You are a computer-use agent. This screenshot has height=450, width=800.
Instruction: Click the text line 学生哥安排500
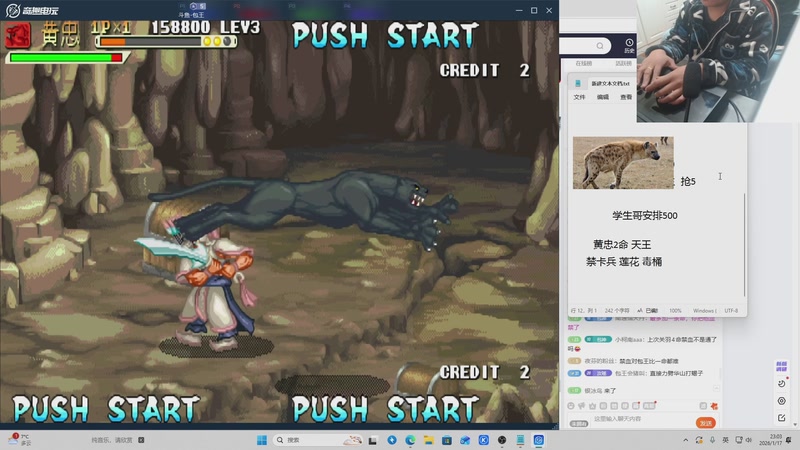(645, 215)
